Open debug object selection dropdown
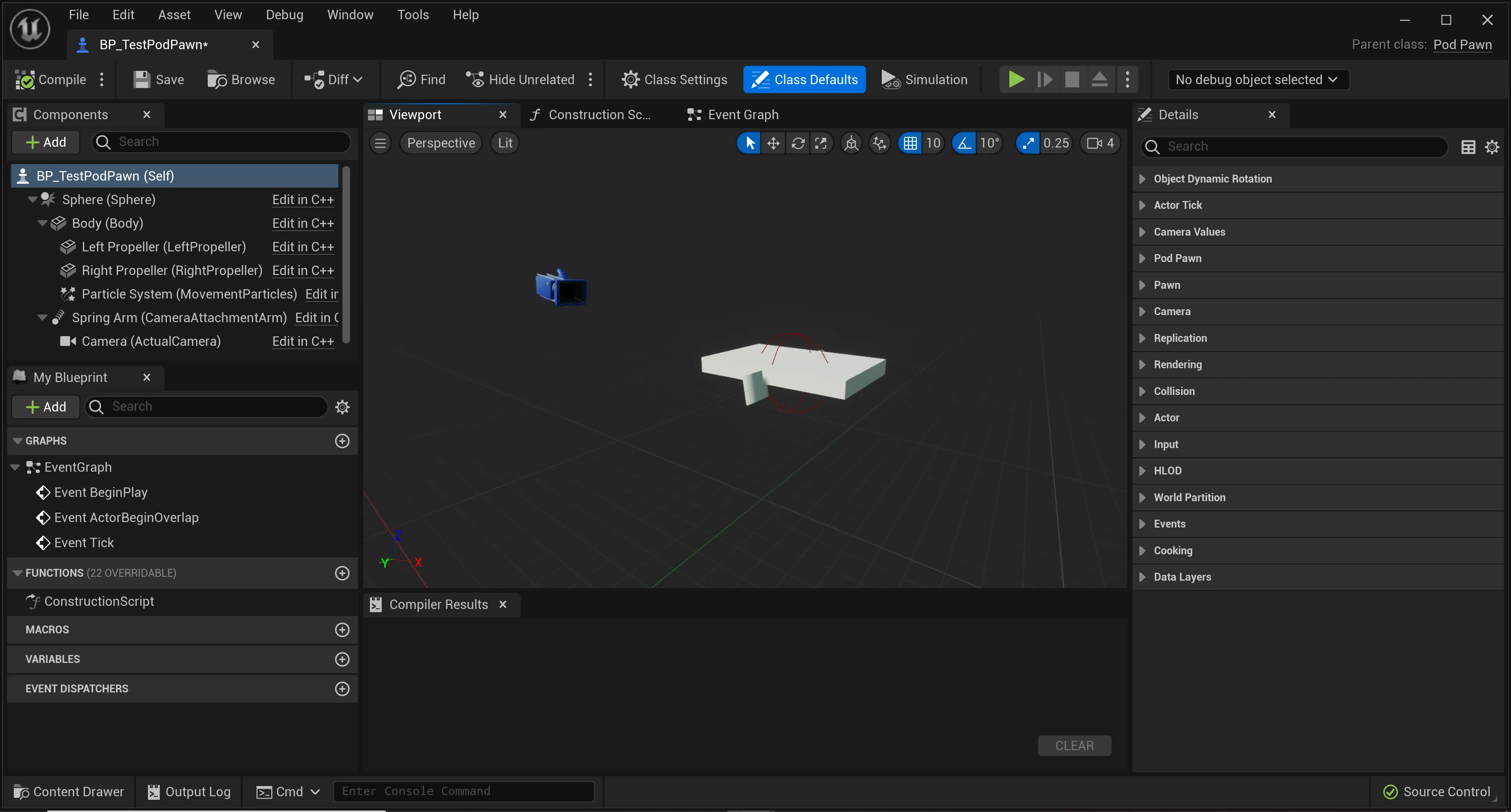The image size is (1511, 812). pos(1258,80)
